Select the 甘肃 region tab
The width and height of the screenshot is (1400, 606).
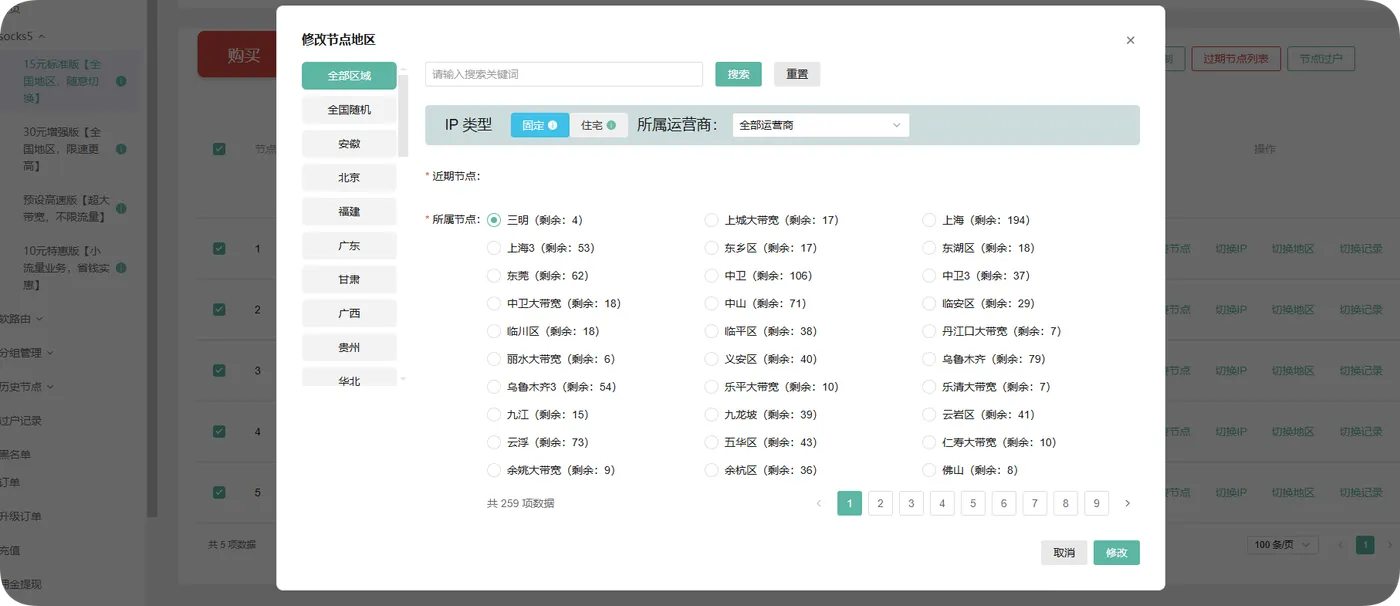[349, 280]
